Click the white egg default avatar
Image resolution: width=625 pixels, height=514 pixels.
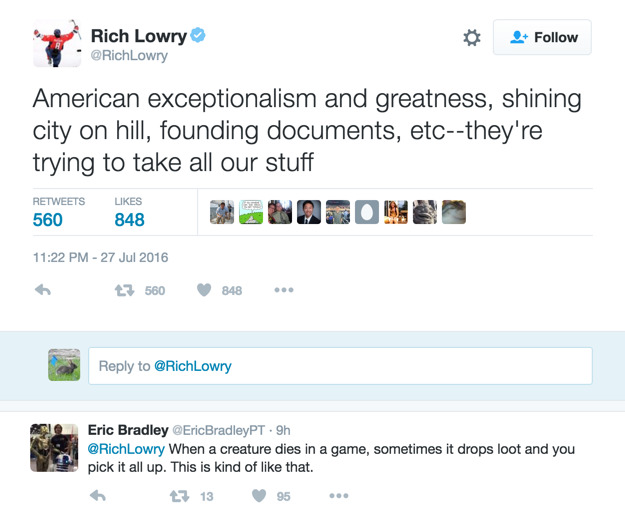point(367,212)
